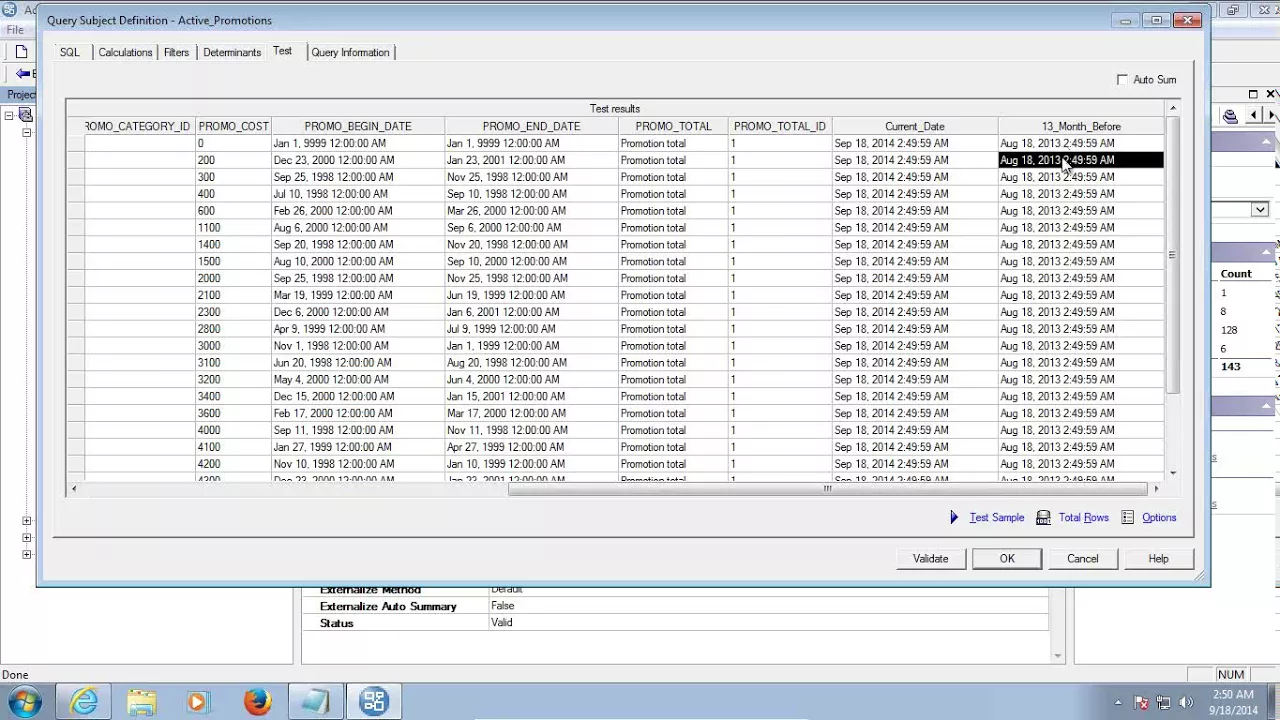Select the PROMO_COST cell 3600

[233, 413]
